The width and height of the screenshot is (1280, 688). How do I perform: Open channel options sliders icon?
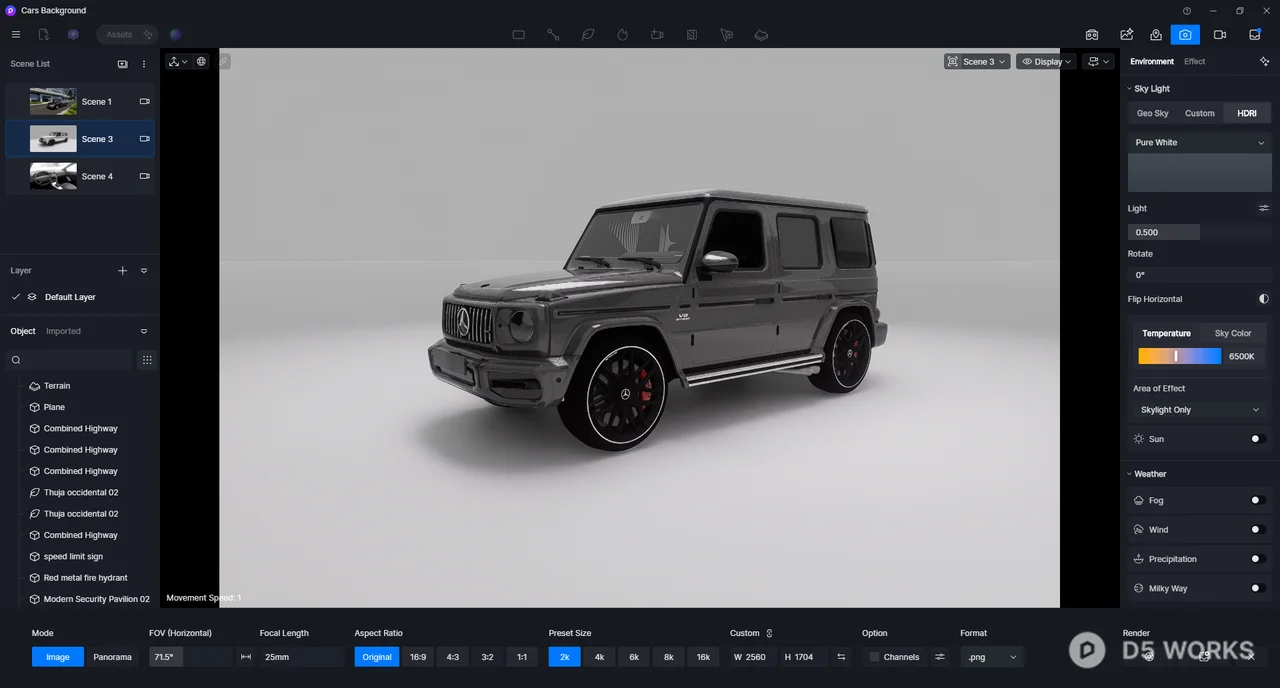[x=940, y=657]
